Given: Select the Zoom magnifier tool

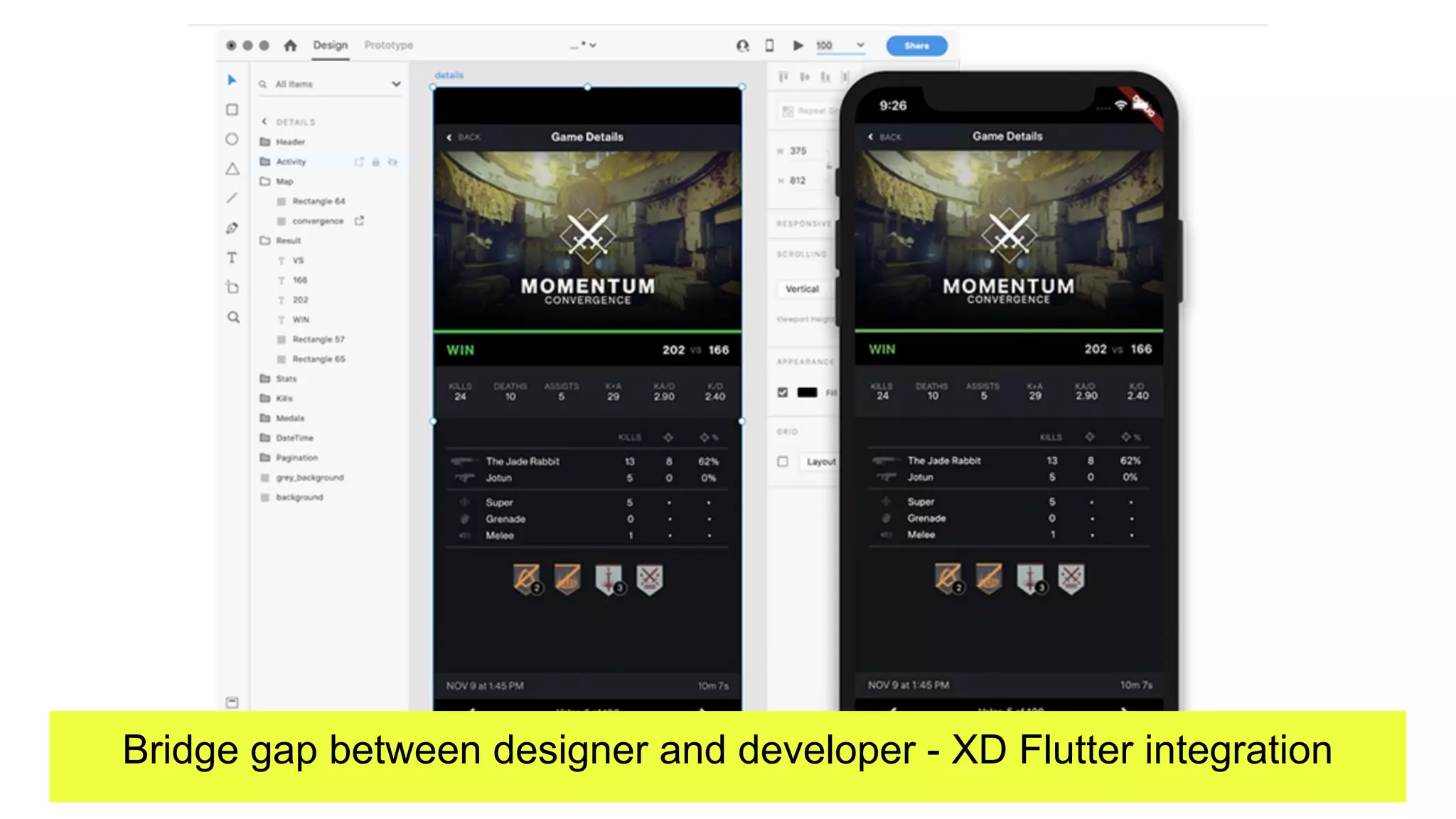Looking at the screenshot, I should point(233,317).
